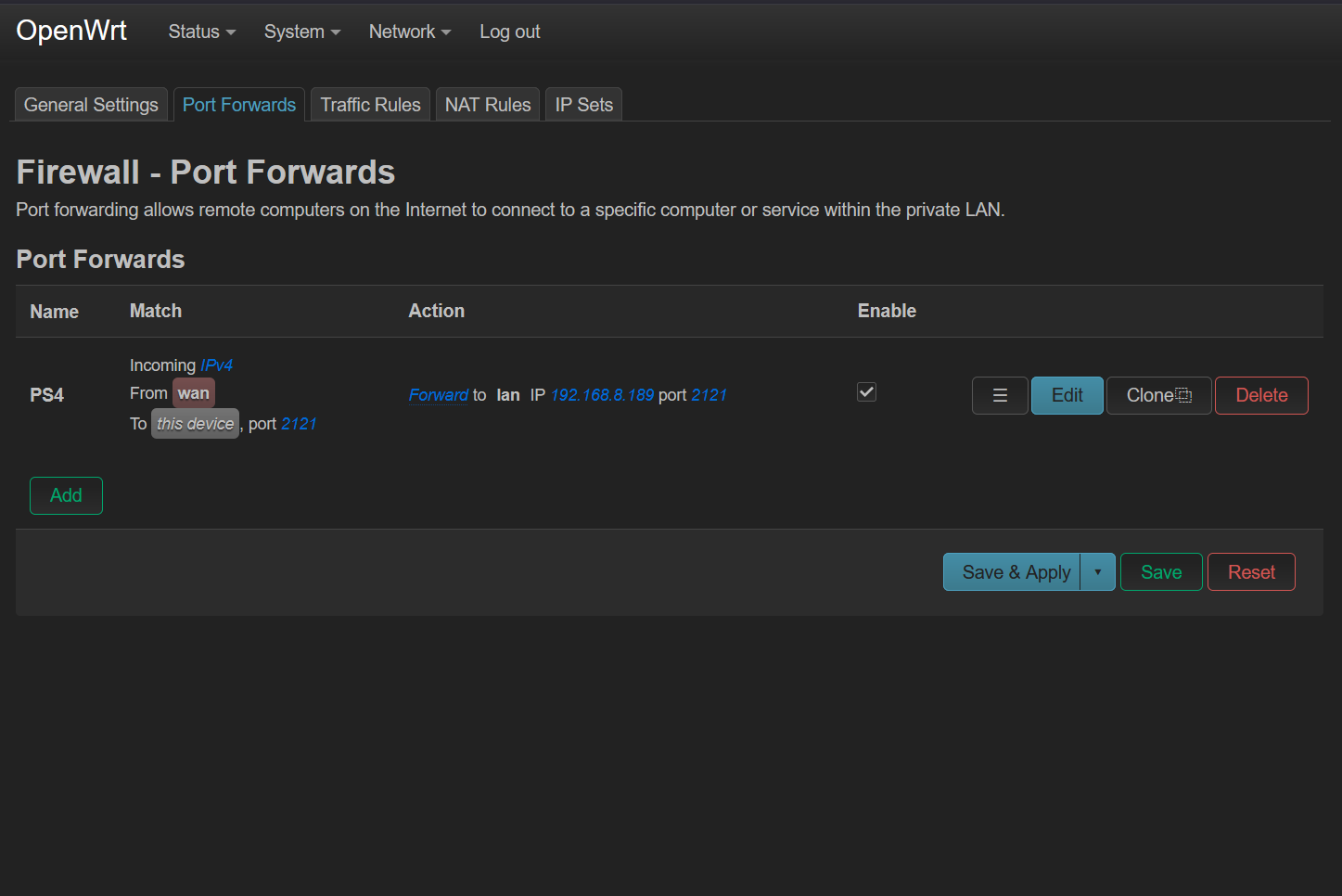Viewport: 1342px width, 896px height.
Task: Click the Firewall - Port Forwards heading
Action: click(206, 173)
